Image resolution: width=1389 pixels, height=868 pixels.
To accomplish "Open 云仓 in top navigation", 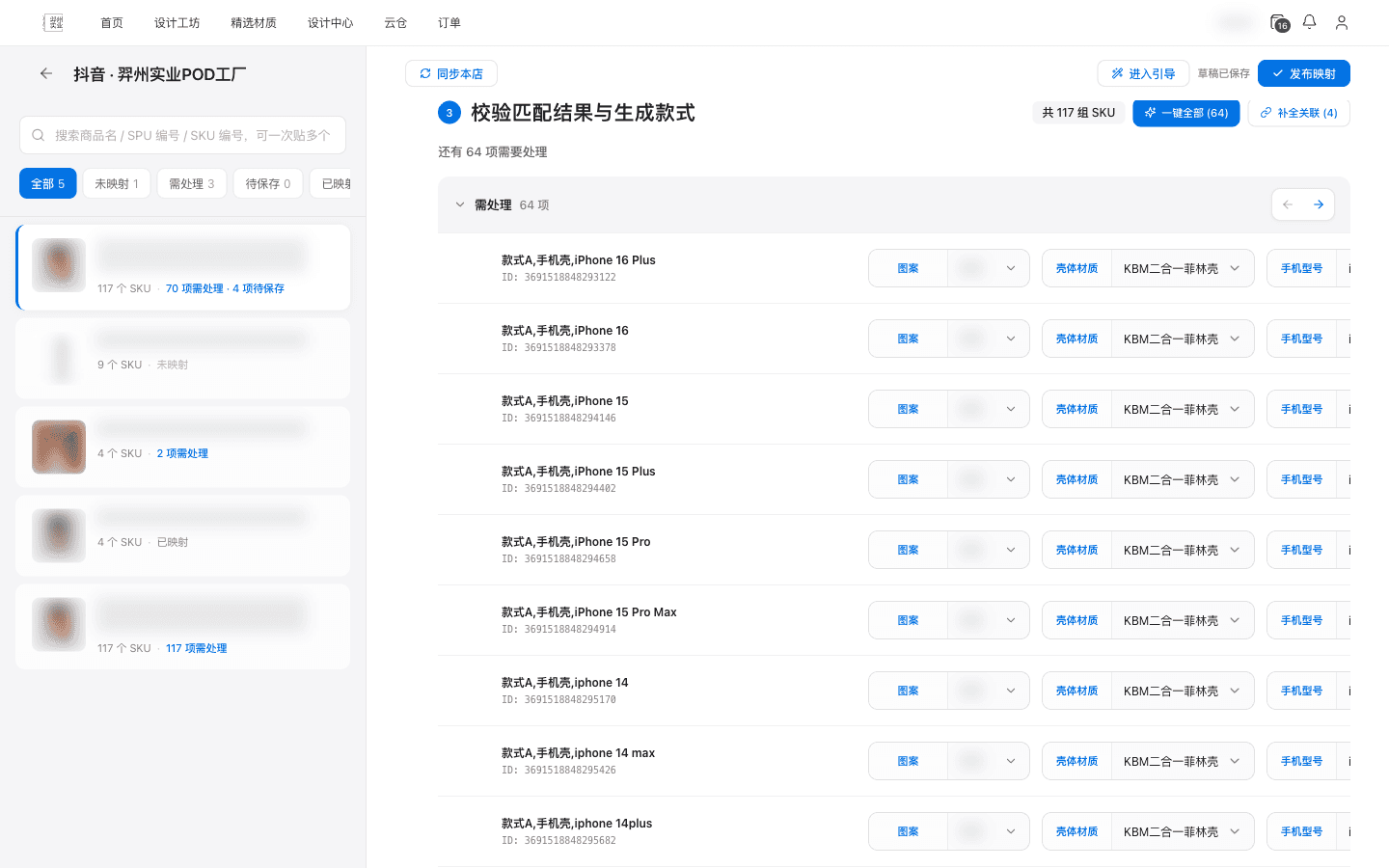I will tap(395, 22).
